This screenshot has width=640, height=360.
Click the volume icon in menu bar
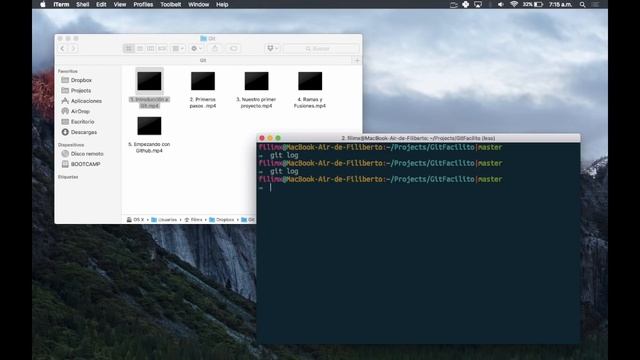[x=500, y=4]
